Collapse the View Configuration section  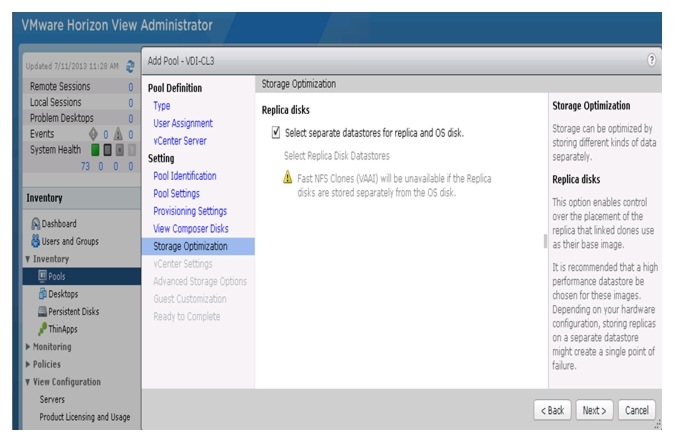point(28,382)
